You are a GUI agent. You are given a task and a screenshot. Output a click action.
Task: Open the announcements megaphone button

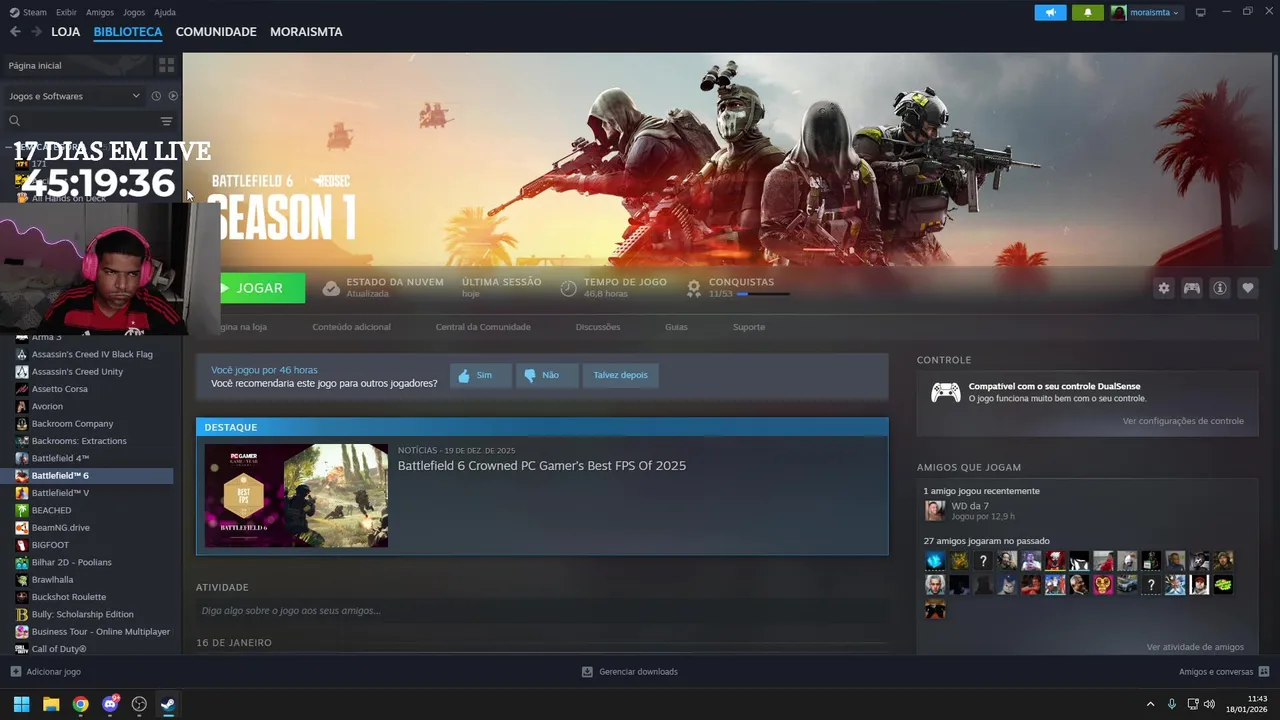coord(1050,13)
